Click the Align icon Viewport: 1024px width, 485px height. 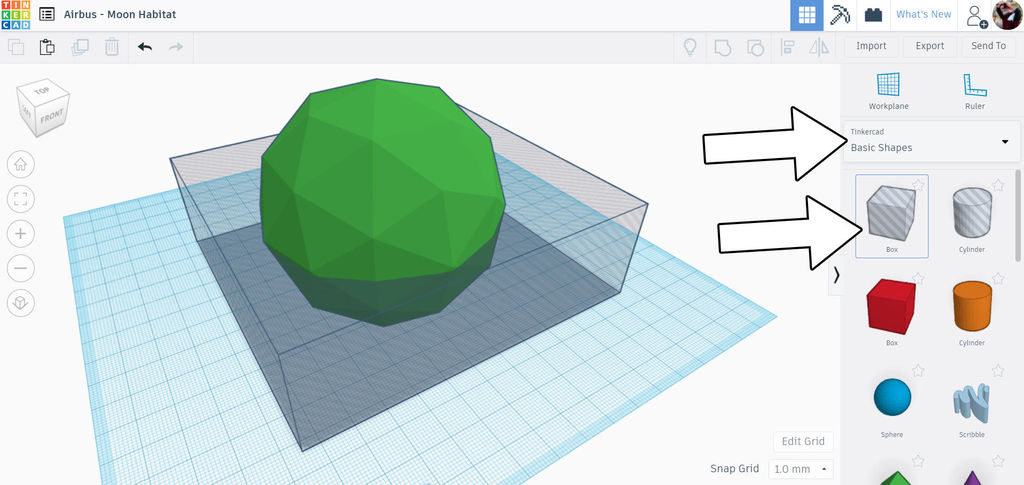787,47
